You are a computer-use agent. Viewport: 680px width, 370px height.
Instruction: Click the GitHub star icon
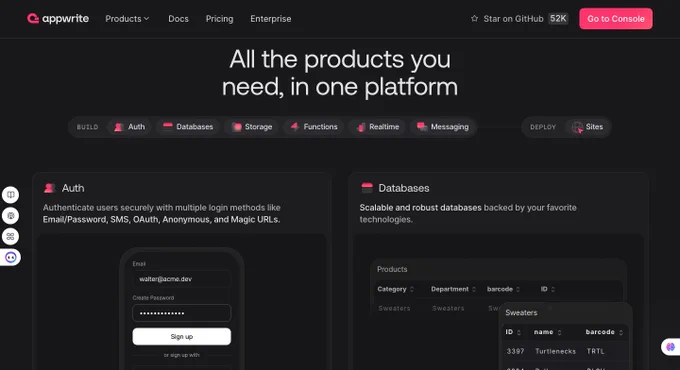474,19
